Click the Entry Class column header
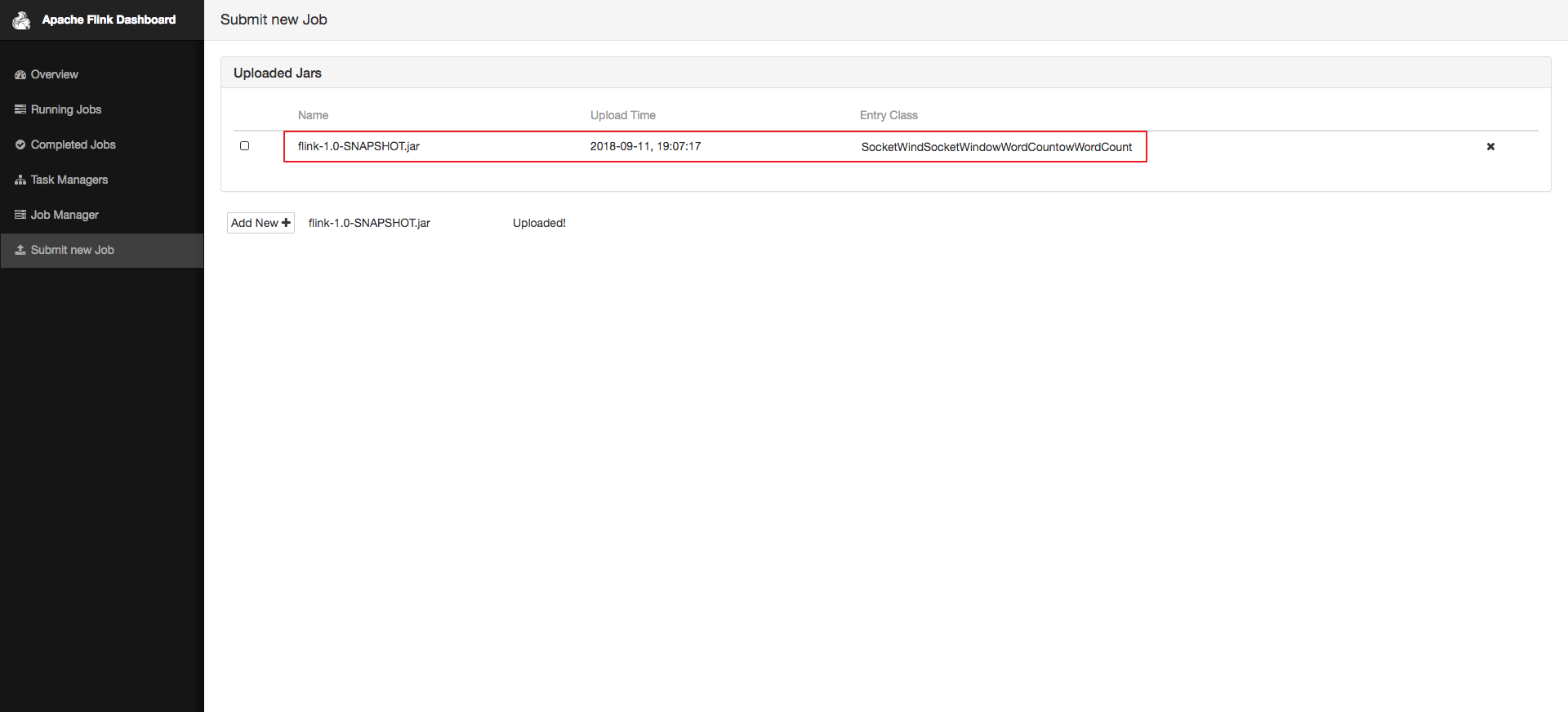The width and height of the screenshot is (1568, 712). pos(889,115)
